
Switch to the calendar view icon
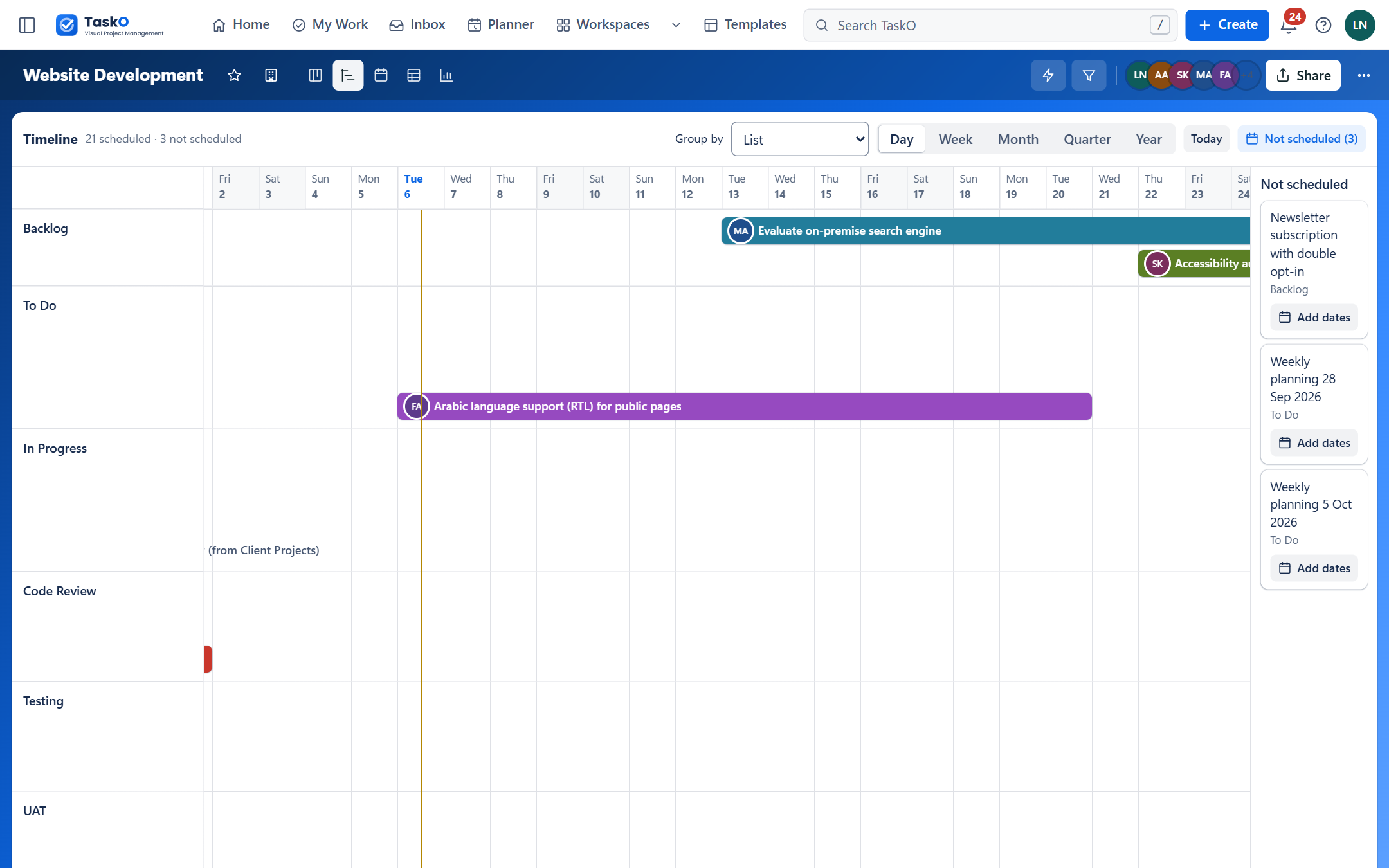tap(381, 75)
